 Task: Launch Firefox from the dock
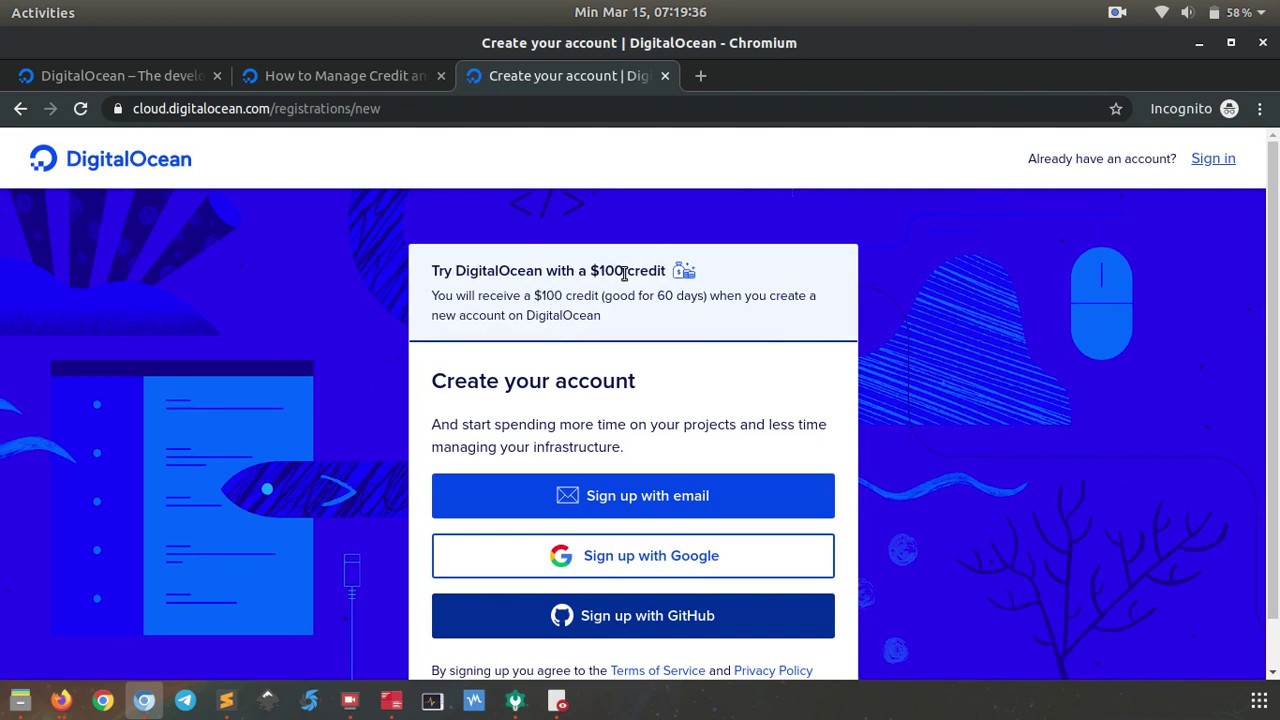(62, 701)
